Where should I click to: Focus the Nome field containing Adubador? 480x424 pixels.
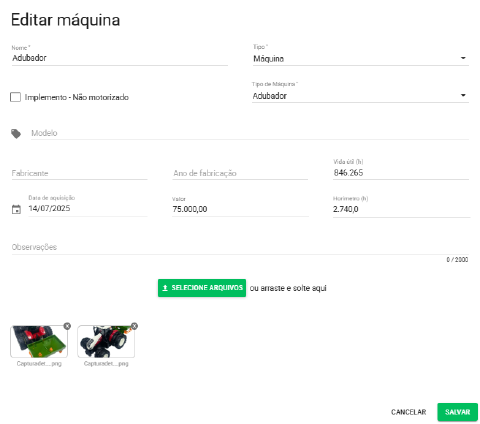point(120,58)
